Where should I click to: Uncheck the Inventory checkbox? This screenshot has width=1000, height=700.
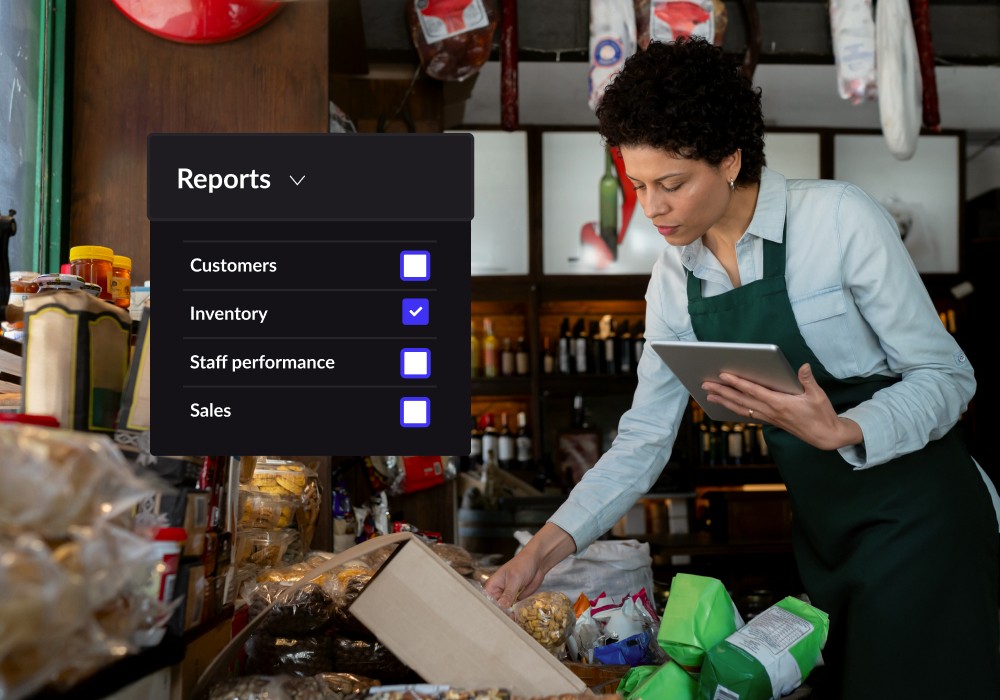click(x=415, y=313)
